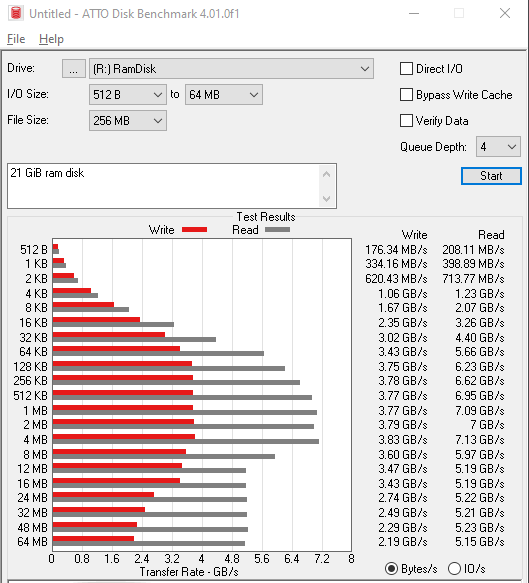Image resolution: width=529 pixels, height=583 pixels.
Task: Open the File menu
Action: (16, 39)
